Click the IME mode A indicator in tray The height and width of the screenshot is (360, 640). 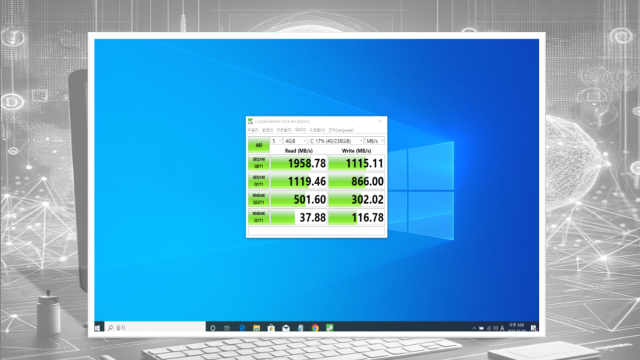[502, 328]
